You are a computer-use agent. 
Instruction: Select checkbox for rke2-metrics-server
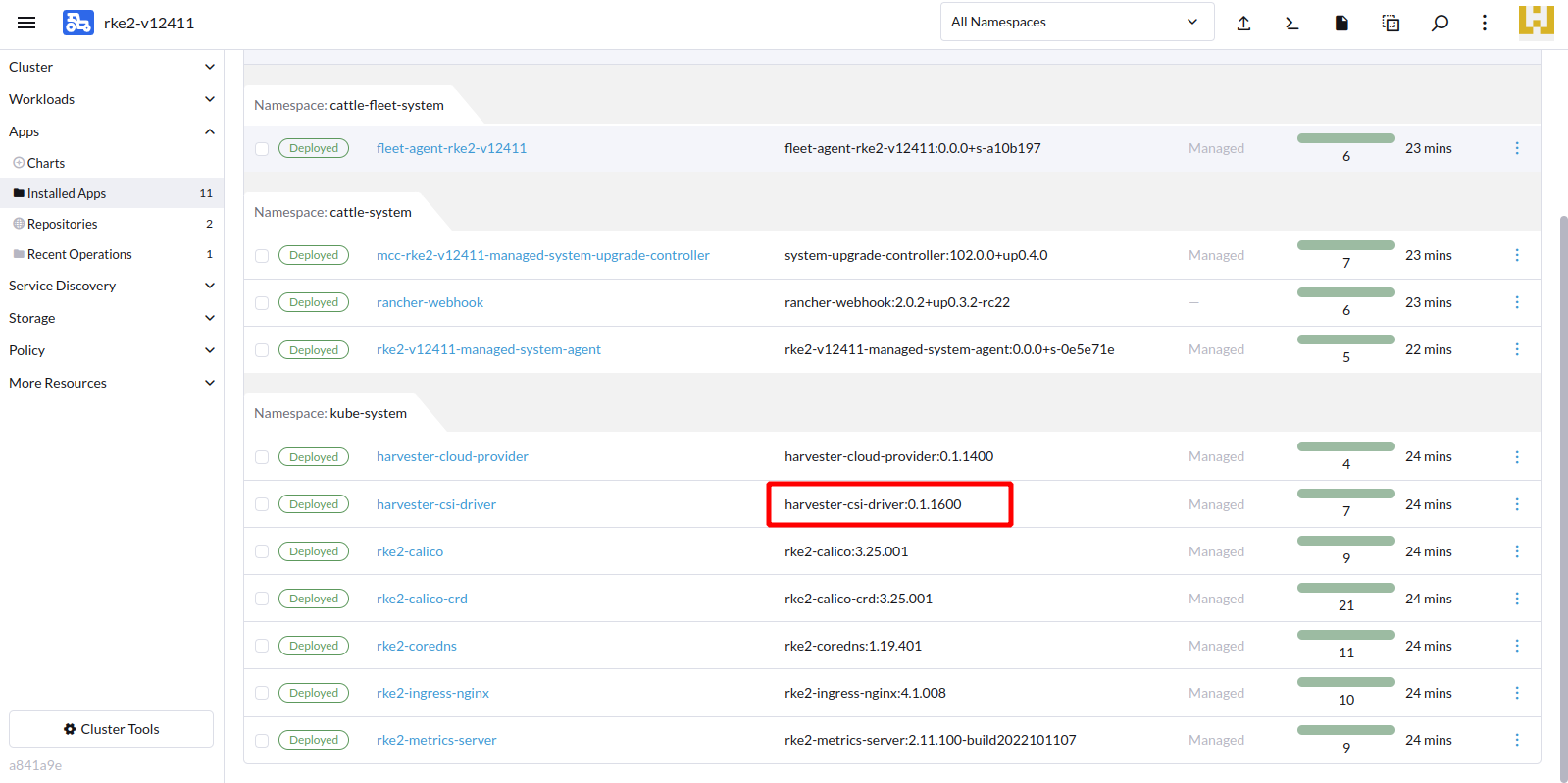[x=262, y=741]
